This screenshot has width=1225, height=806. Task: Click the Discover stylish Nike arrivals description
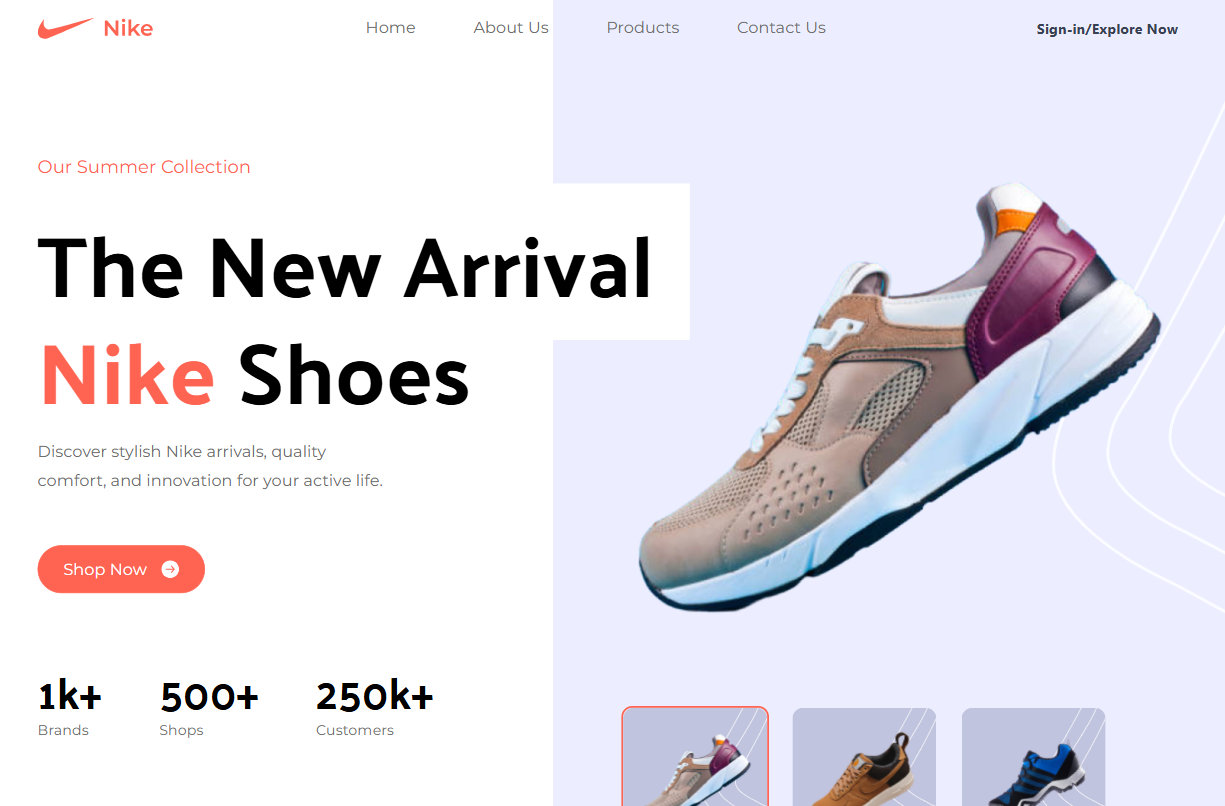click(x=210, y=466)
